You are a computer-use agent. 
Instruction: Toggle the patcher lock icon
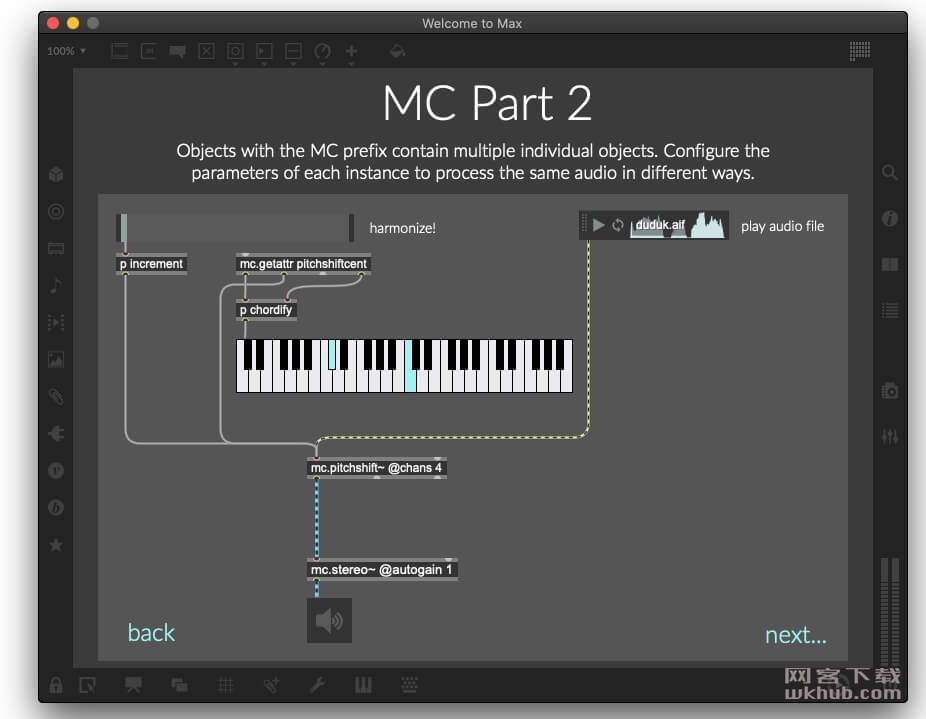pyautogui.click(x=56, y=685)
